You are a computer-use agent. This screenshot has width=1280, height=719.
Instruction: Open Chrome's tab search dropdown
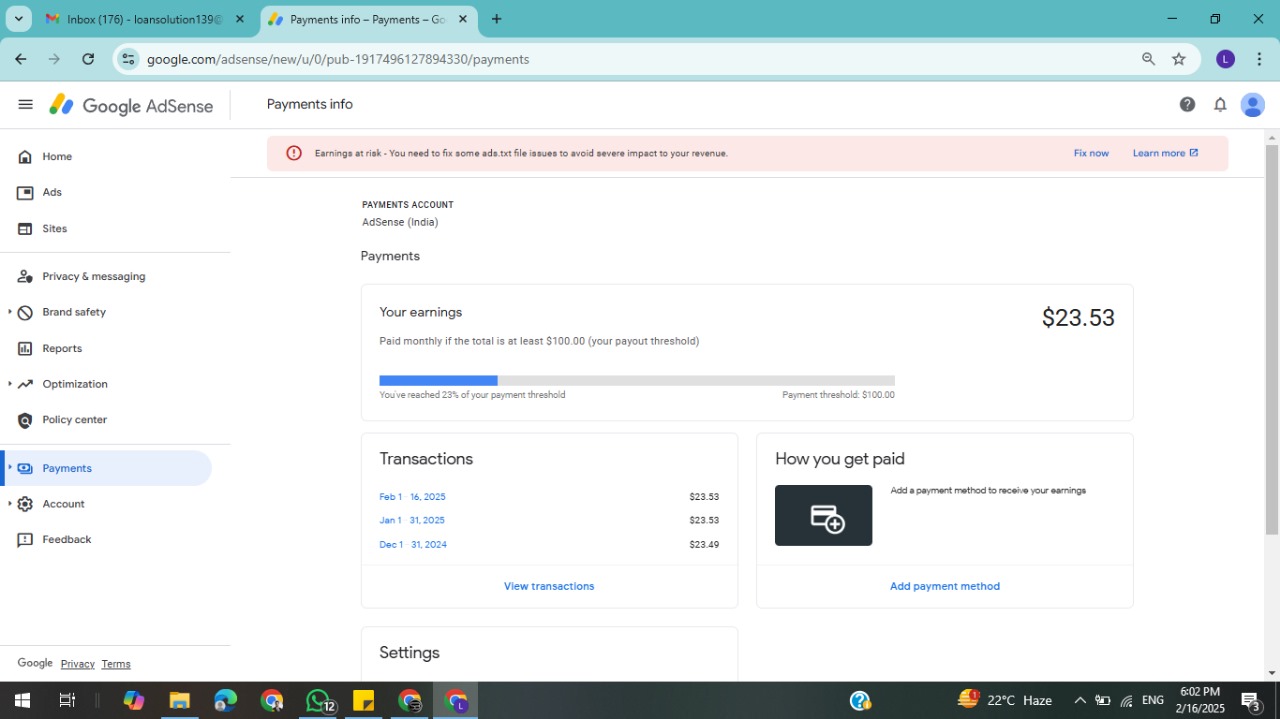pos(19,19)
